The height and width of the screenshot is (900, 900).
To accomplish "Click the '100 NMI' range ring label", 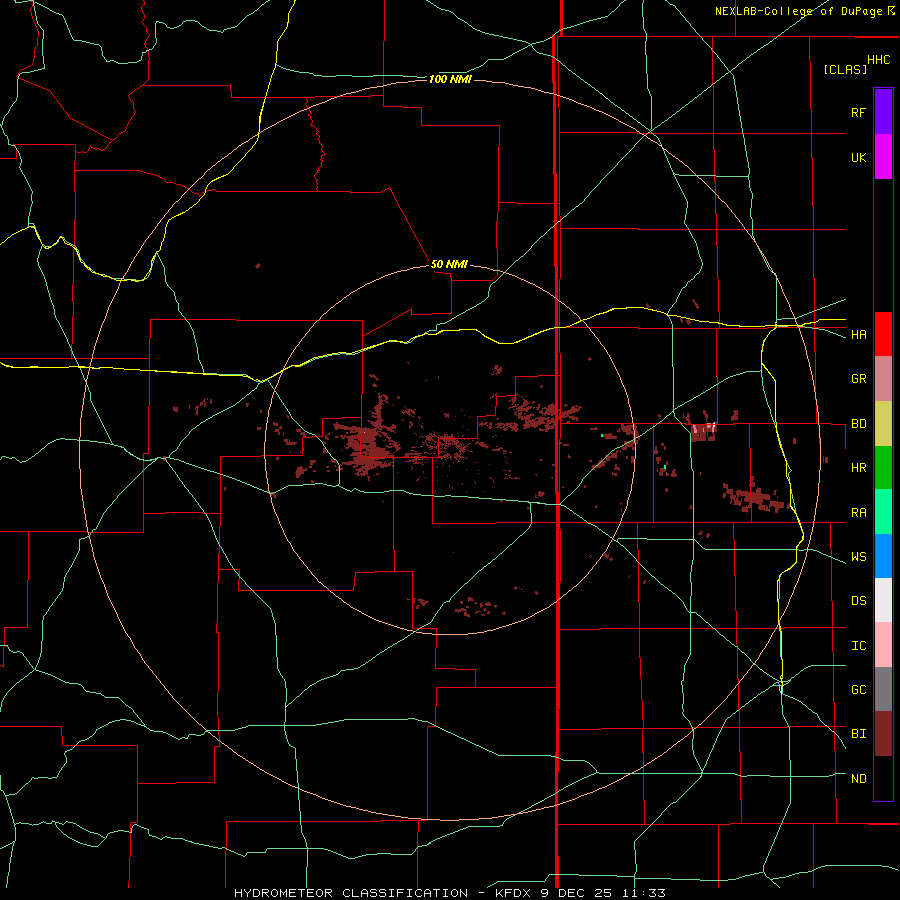I will tap(450, 79).
